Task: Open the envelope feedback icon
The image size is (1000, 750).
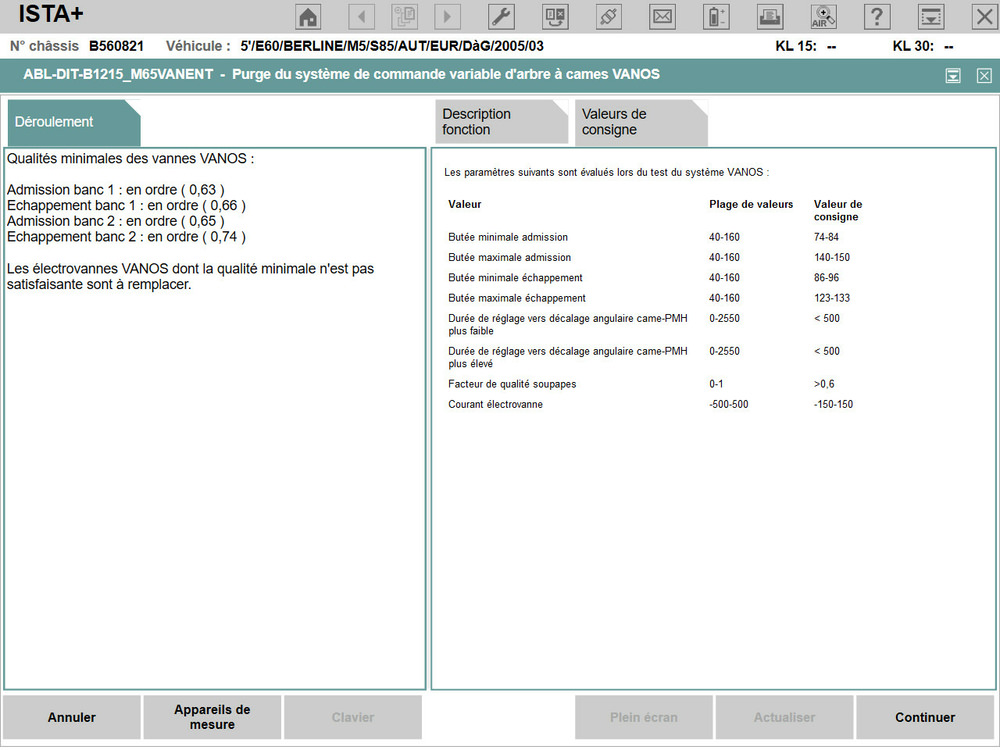Action: coord(662,17)
